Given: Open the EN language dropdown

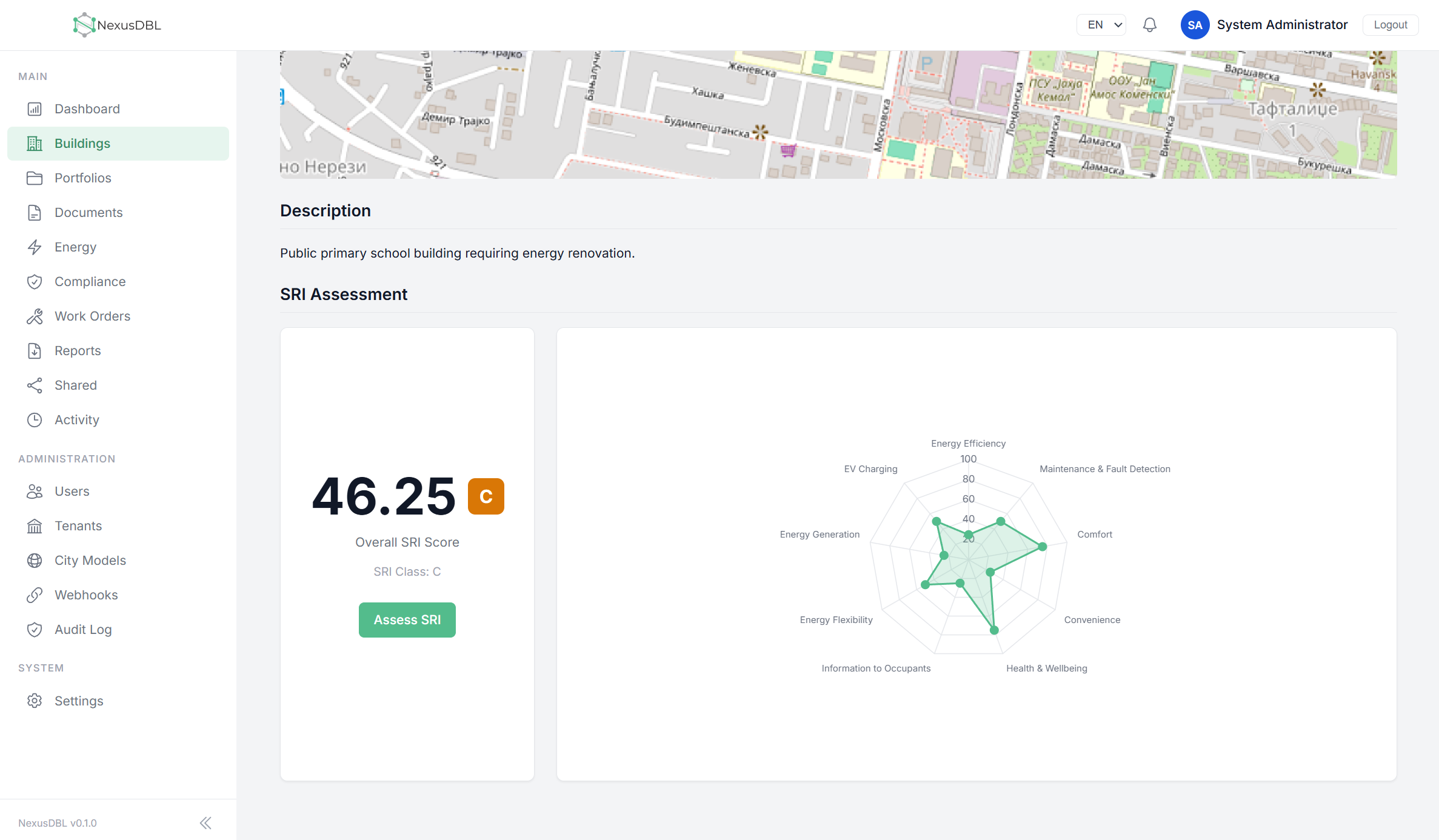Looking at the screenshot, I should point(1101,25).
